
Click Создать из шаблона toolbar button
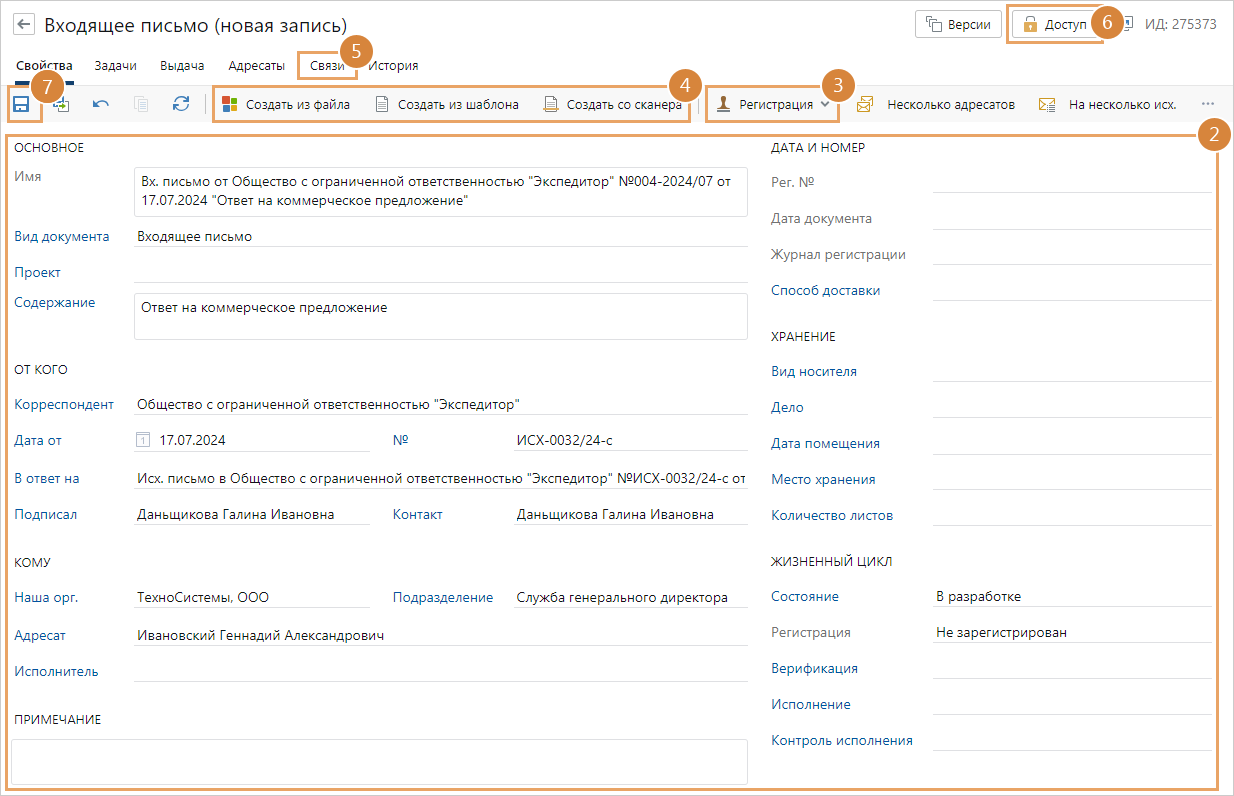tap(446, 104)
